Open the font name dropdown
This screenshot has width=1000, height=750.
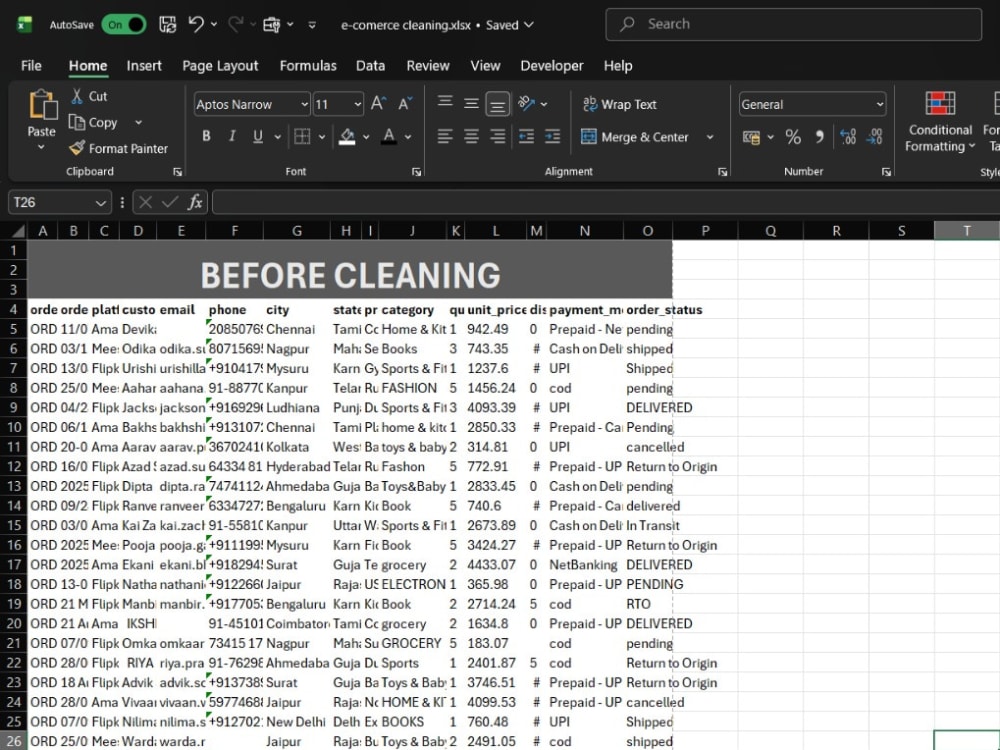(304, 104)
